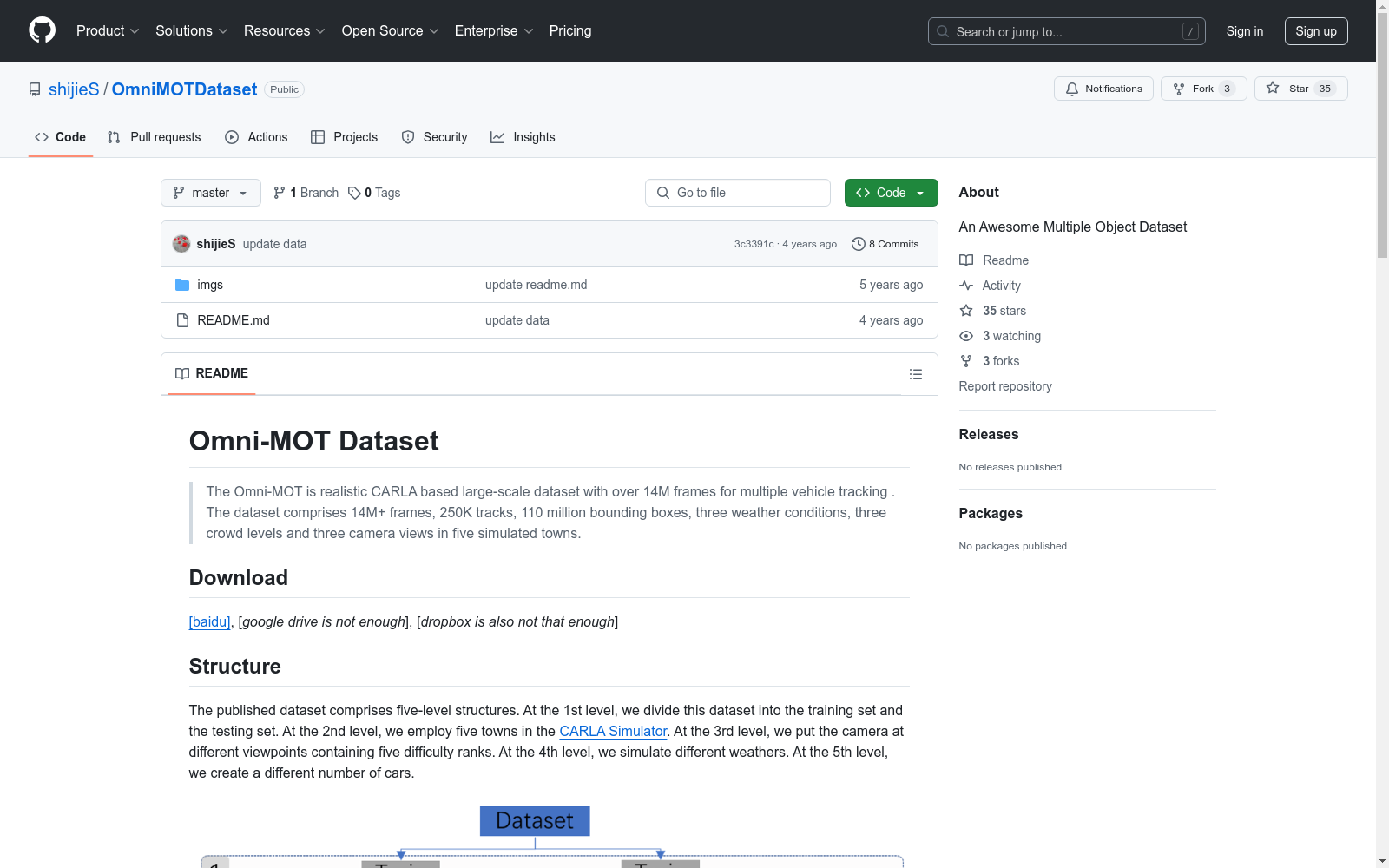The image size is (1389, 868).
Task: Click the book icon beside Readme
Action: [x=966, y=260]
